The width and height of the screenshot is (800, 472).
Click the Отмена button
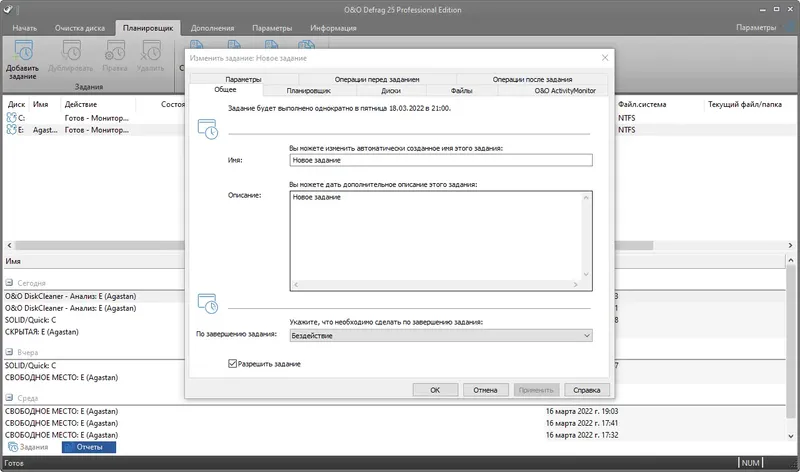tap(485, 390)
